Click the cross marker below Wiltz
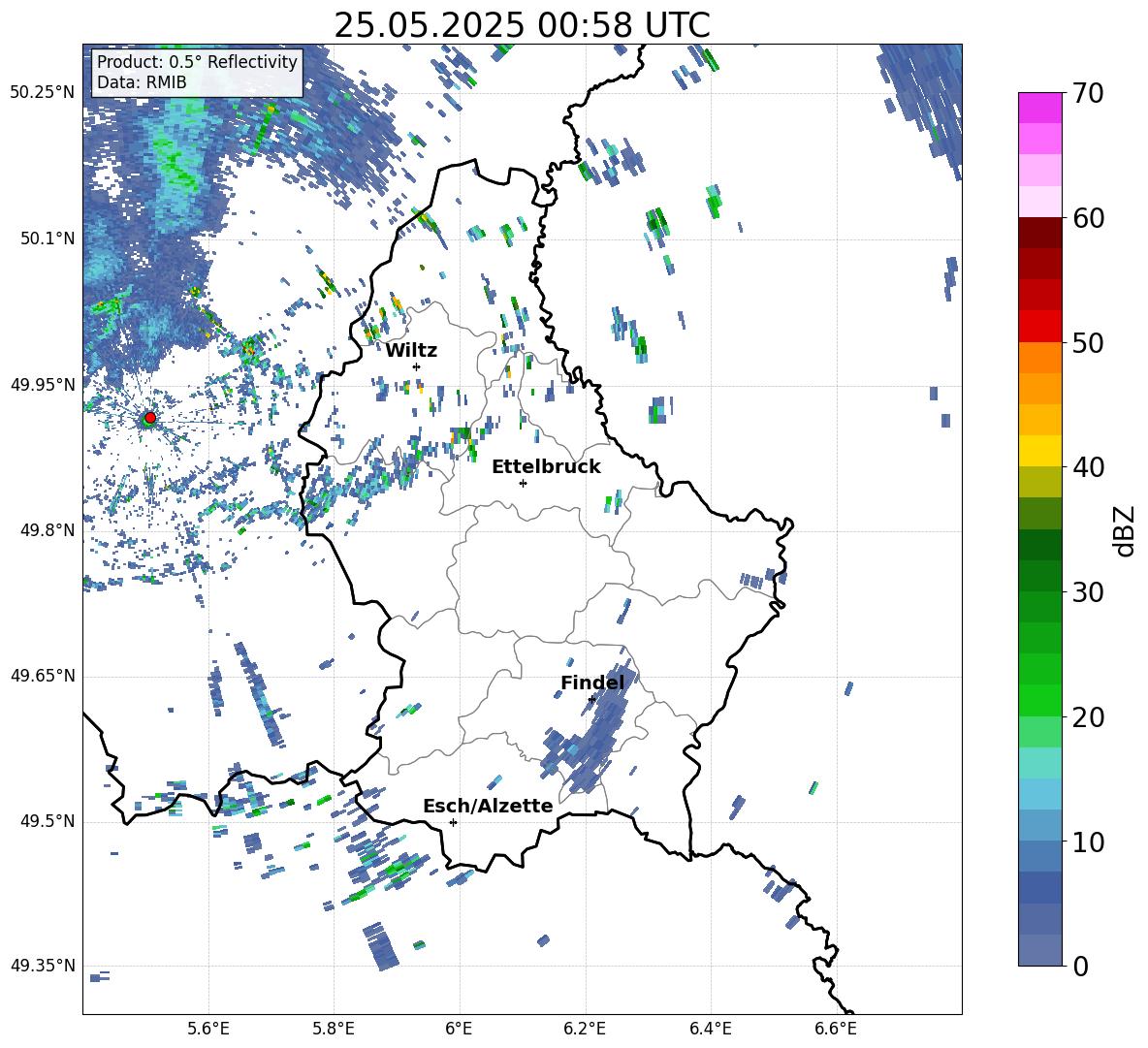Screen dimensions: 1148x1048 [x=417, y=366]
